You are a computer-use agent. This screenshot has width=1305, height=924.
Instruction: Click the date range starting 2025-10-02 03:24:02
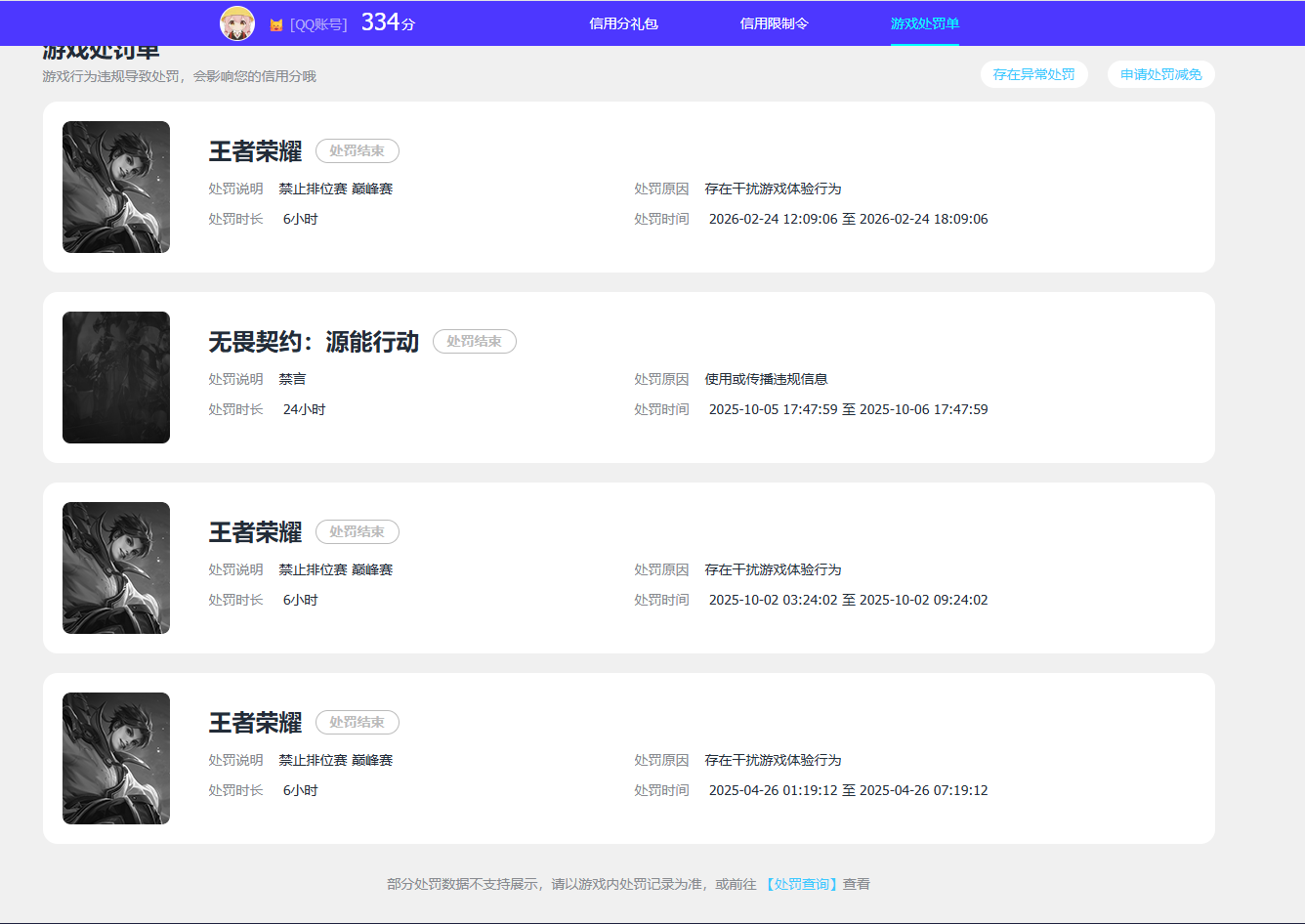(x=849, y=600)
